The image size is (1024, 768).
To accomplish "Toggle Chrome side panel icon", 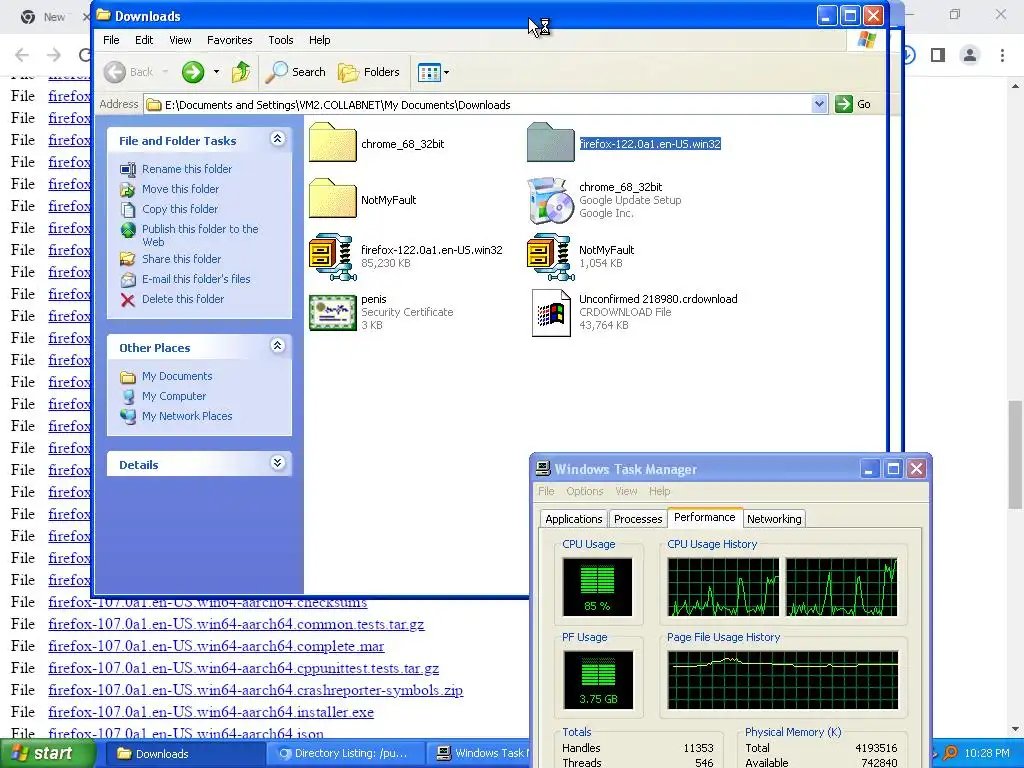I will tap(938, 55).
